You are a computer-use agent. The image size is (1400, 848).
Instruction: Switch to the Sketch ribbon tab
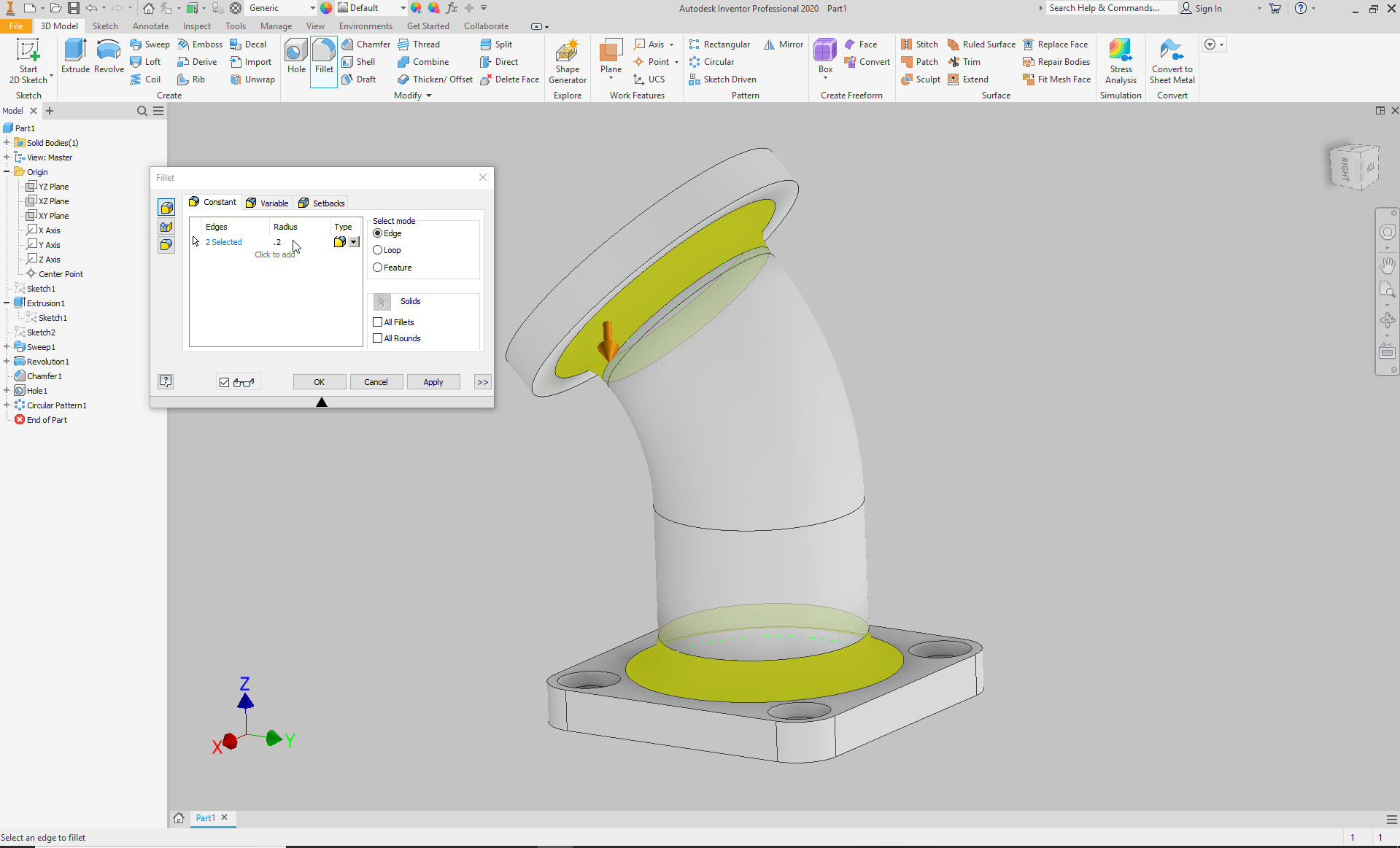105,26
